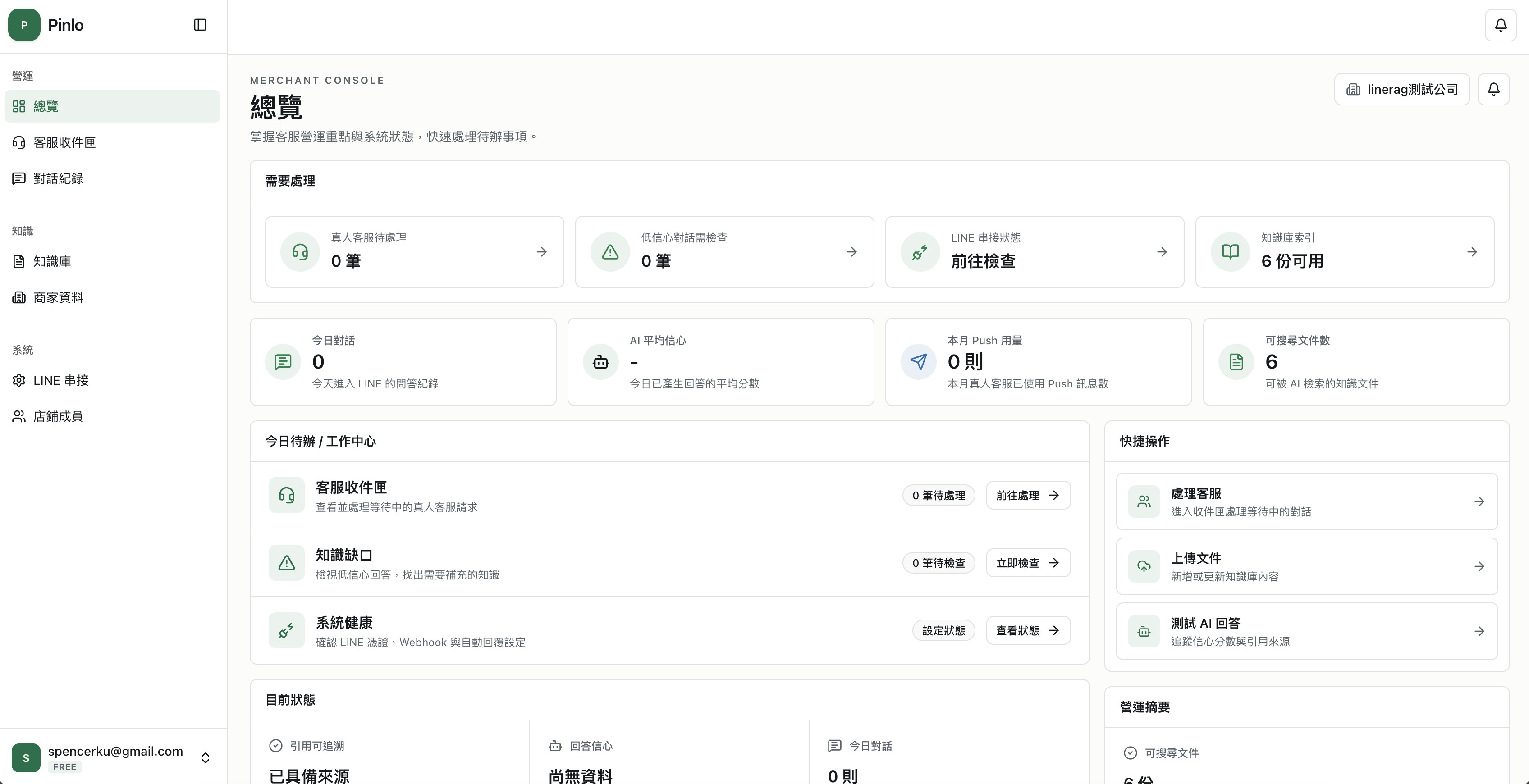Open 處理客服 quick action

pyautogui.click(x=1306, y=501)
